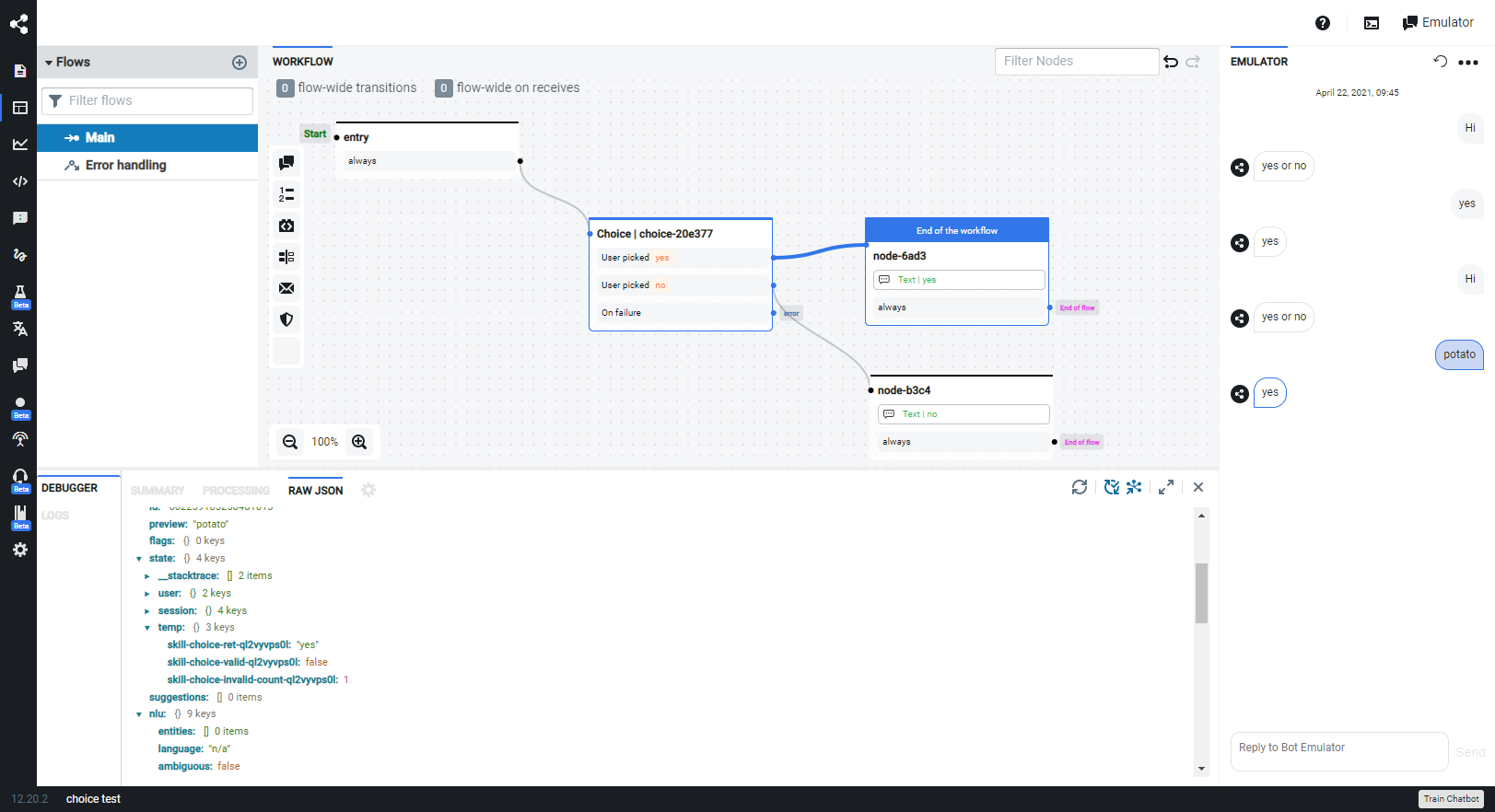The width and height of the screenshot is (1495, 812).
Task: Click the flow-wide on receives label
Action: [519, 88]
